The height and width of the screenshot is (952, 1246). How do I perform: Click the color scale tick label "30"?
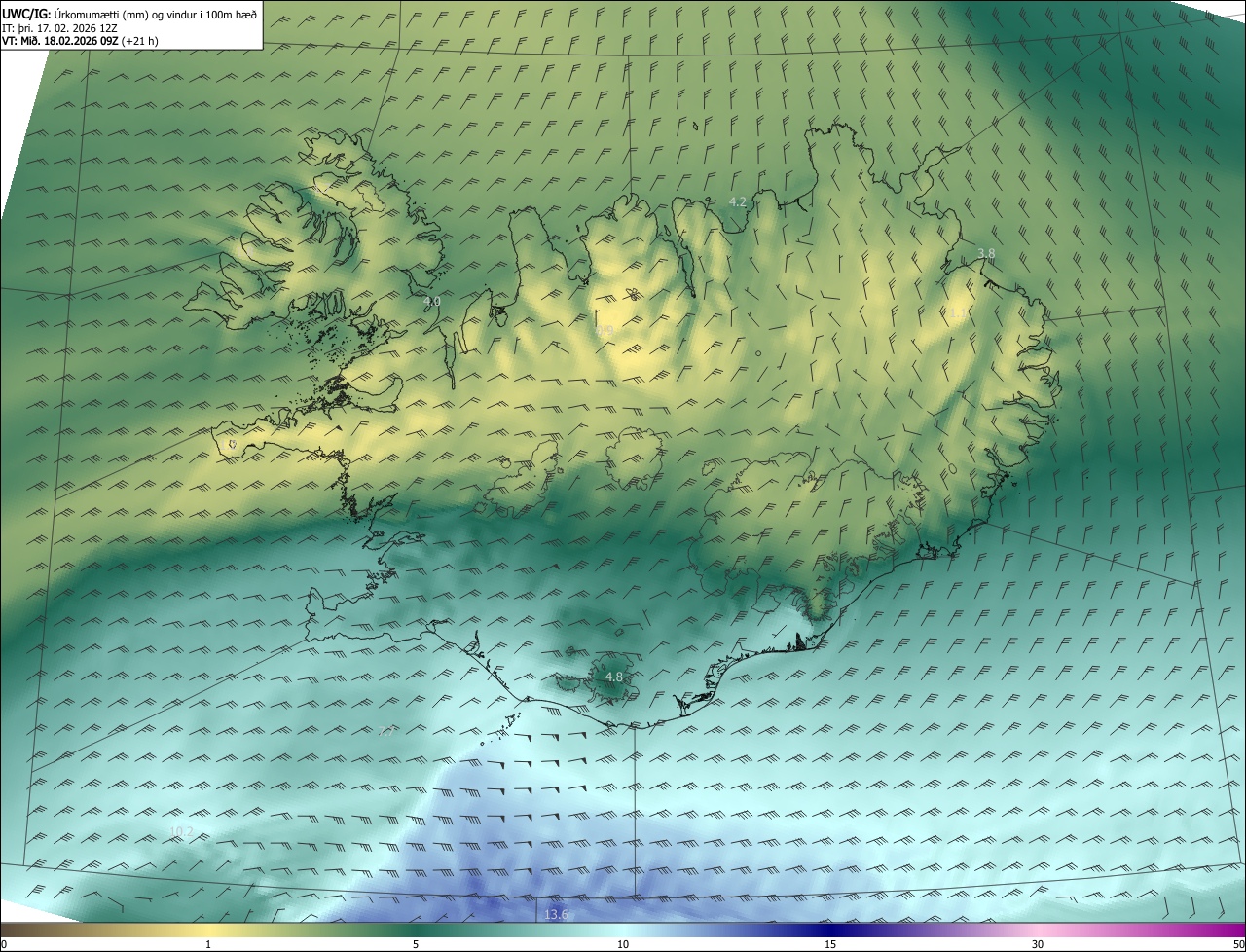coord(1038,944)
